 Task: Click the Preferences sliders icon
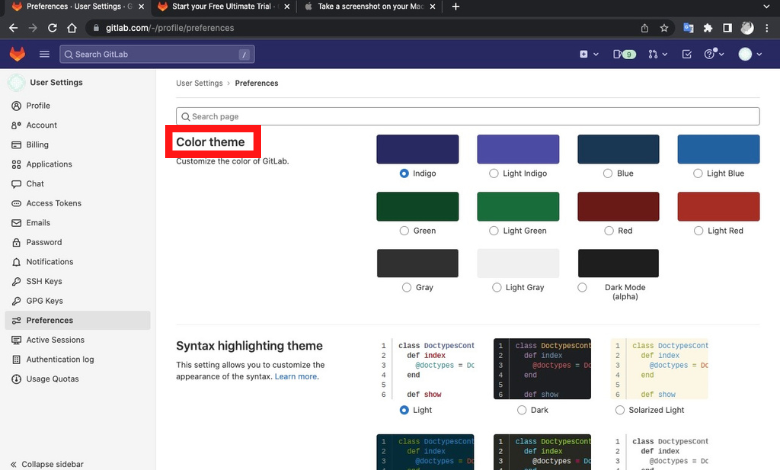(x=16, y=320)
